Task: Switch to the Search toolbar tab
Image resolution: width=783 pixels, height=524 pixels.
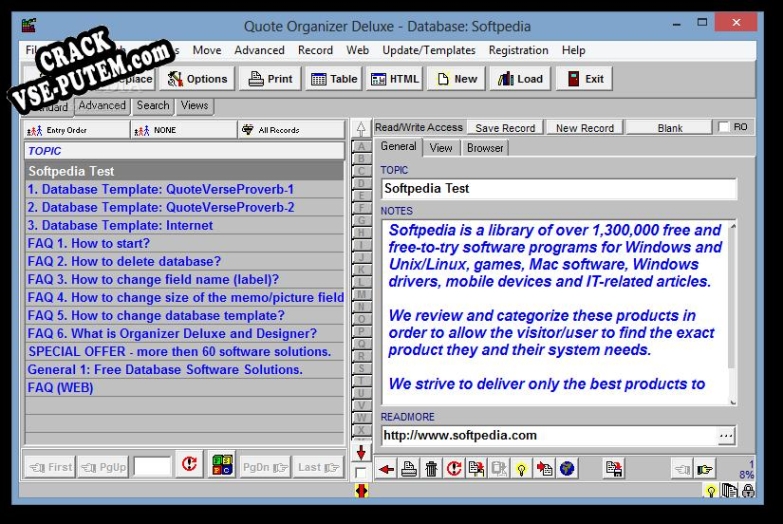Action: (x=153, y=105)
